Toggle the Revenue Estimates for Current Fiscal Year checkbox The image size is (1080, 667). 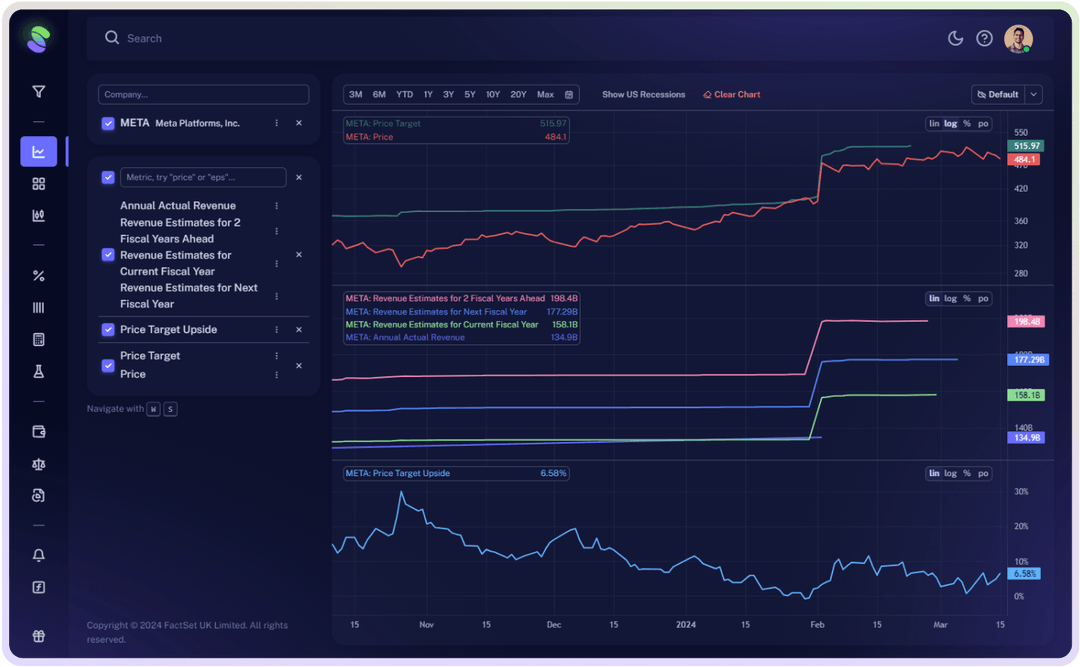click(108, 255)
